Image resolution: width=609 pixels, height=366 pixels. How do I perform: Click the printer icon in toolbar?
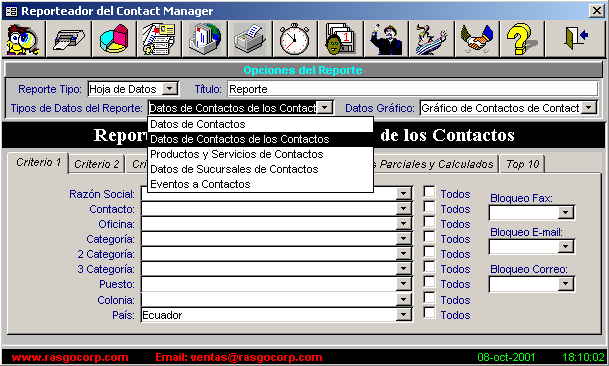[x=69, y=39]
